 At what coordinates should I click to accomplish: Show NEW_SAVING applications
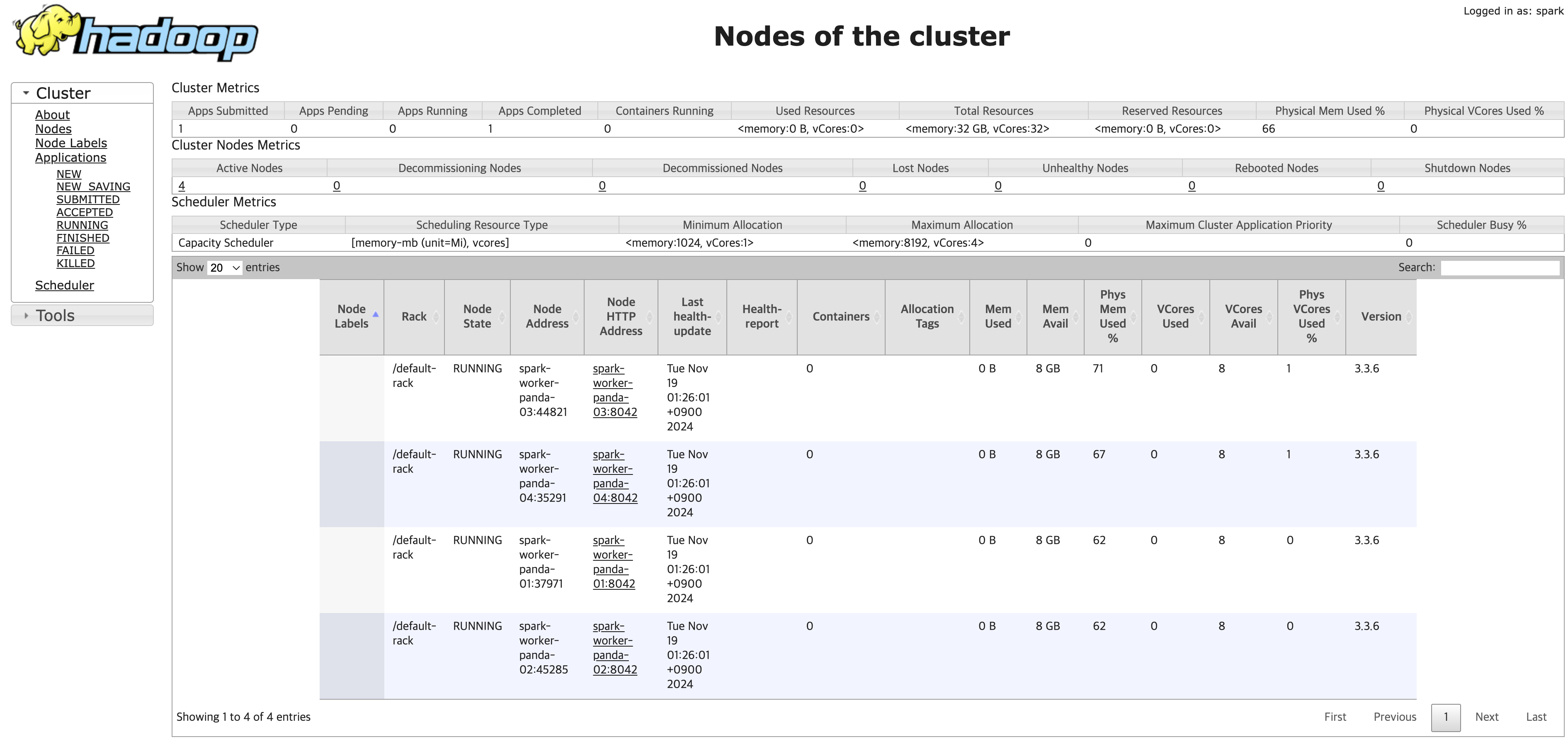point(93,187)
